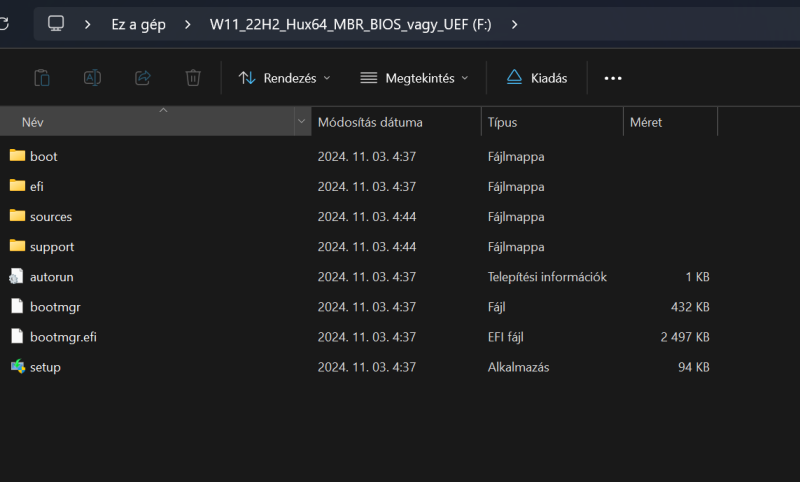800x482 pixels.
Task: Click 'Fájlmappa' type in support row
Action: point(516,247)
